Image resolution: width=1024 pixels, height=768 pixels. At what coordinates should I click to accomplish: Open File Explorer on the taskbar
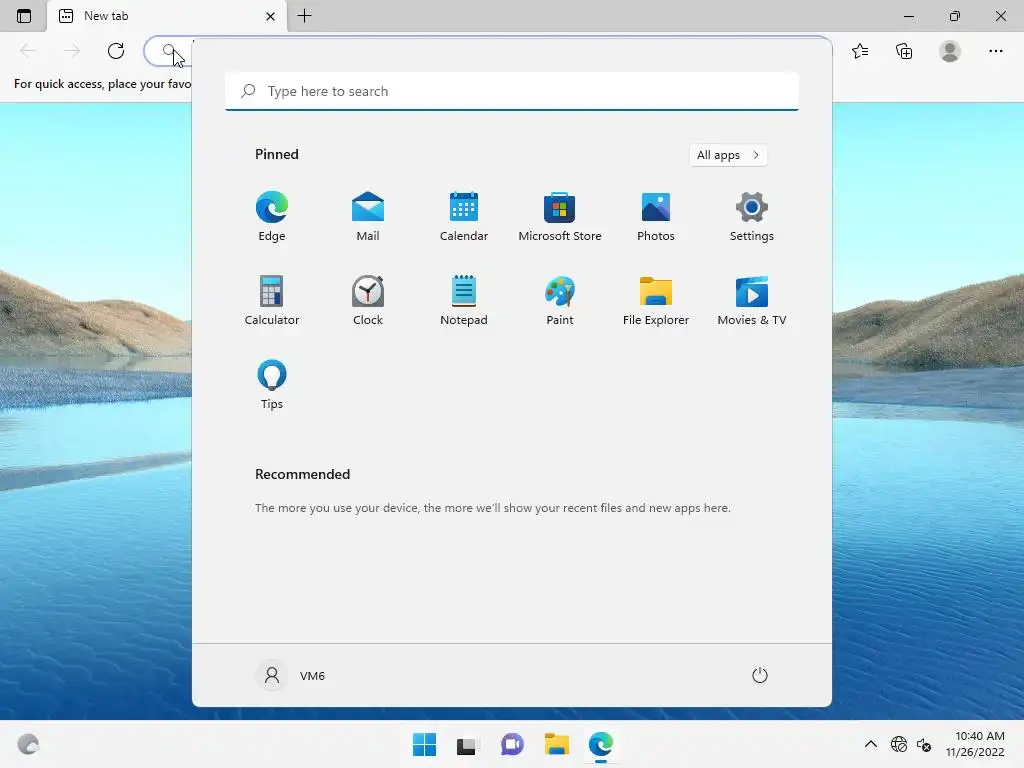coord(556,744)
